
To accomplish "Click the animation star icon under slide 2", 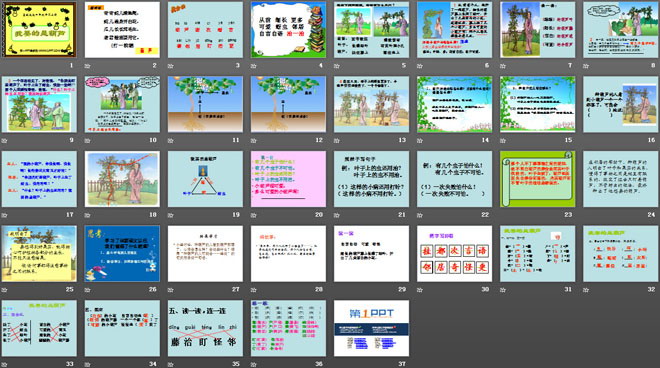I will tap(88, 66).
